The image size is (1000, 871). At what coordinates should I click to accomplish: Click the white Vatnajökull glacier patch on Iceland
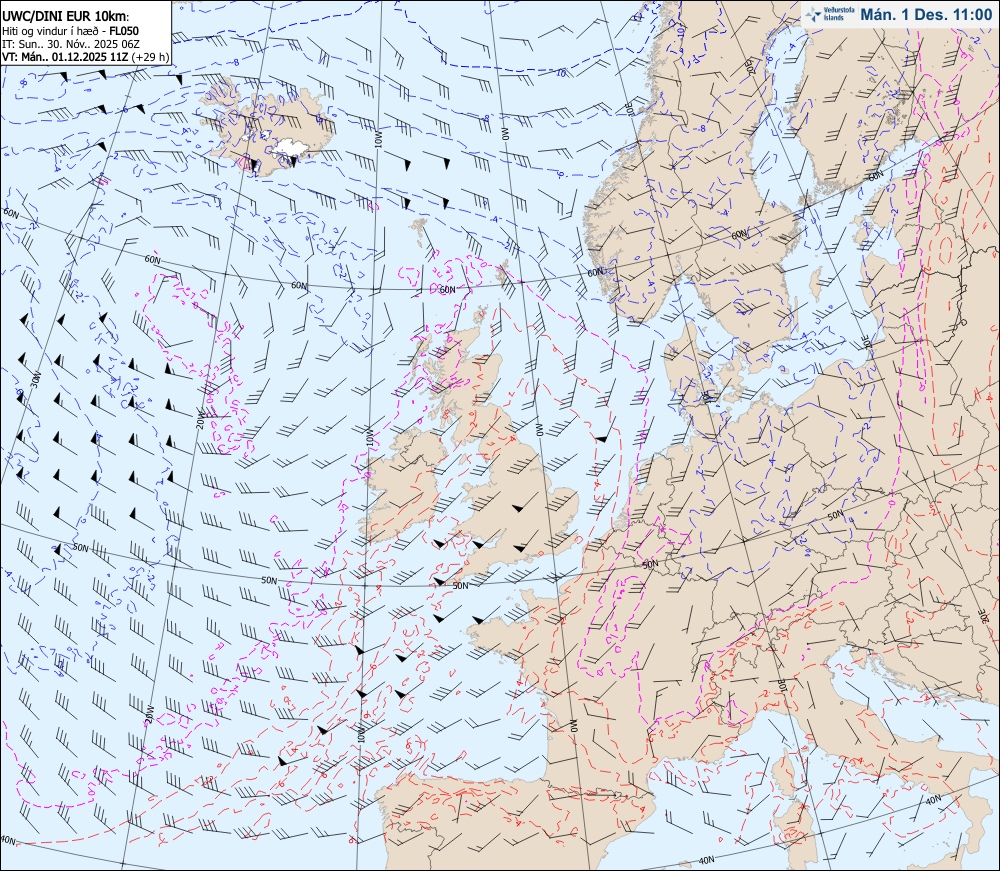click(x=292, y=148)
